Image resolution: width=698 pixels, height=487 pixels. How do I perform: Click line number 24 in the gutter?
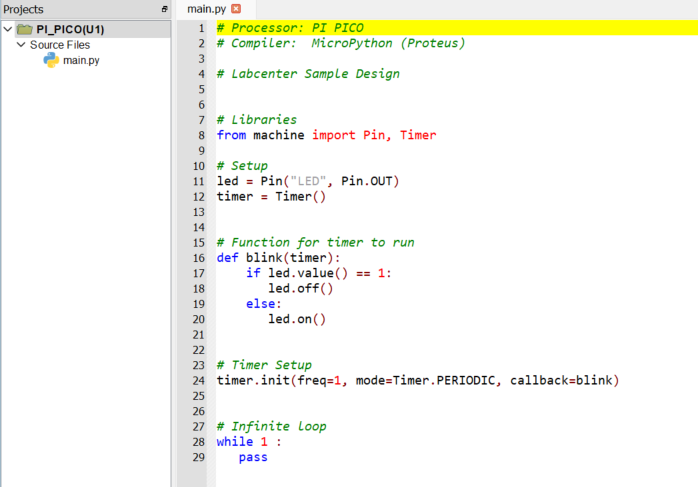tap(199, 381)
